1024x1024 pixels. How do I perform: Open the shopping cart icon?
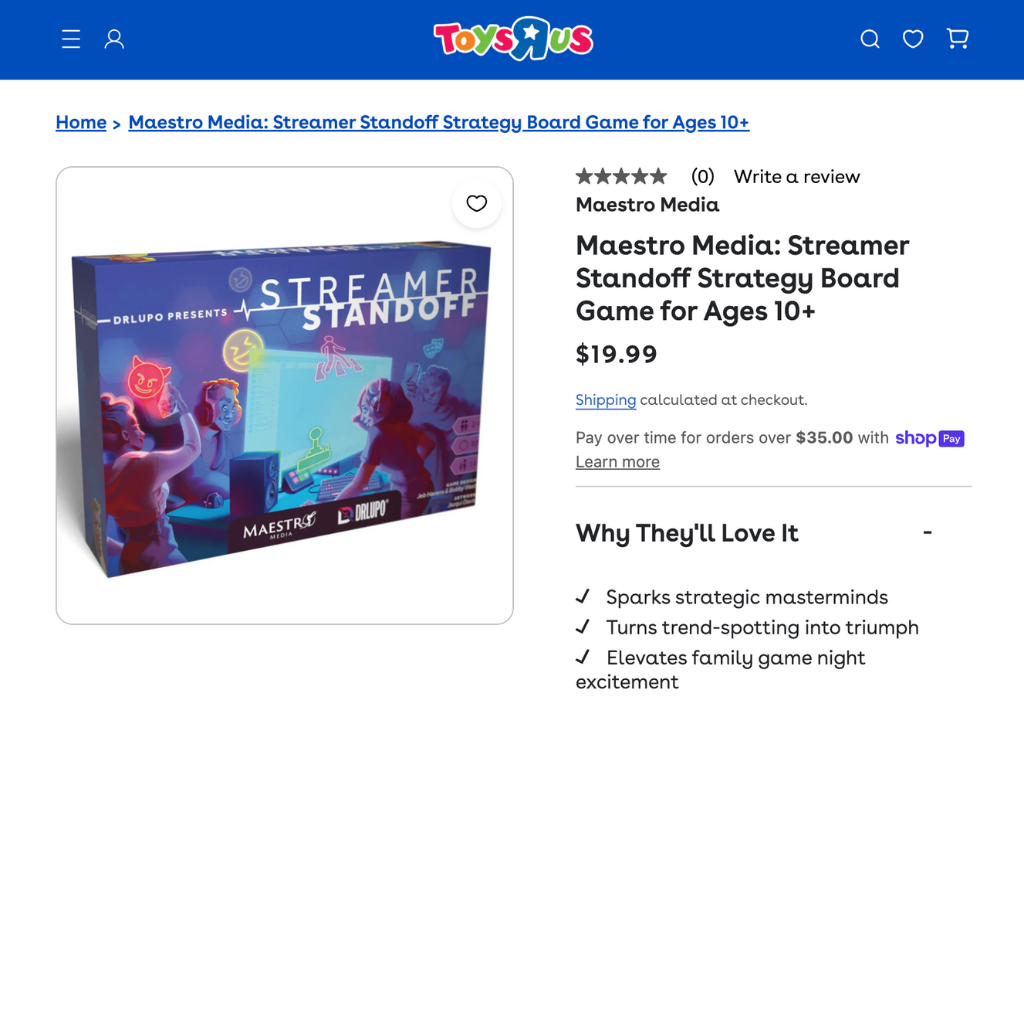[957, 39]
